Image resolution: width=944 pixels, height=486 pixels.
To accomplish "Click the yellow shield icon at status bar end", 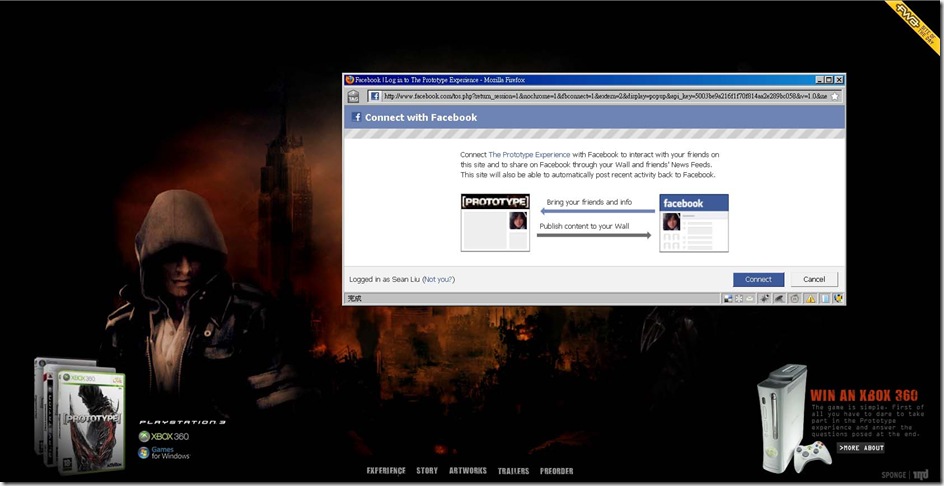I will point(839,299).
